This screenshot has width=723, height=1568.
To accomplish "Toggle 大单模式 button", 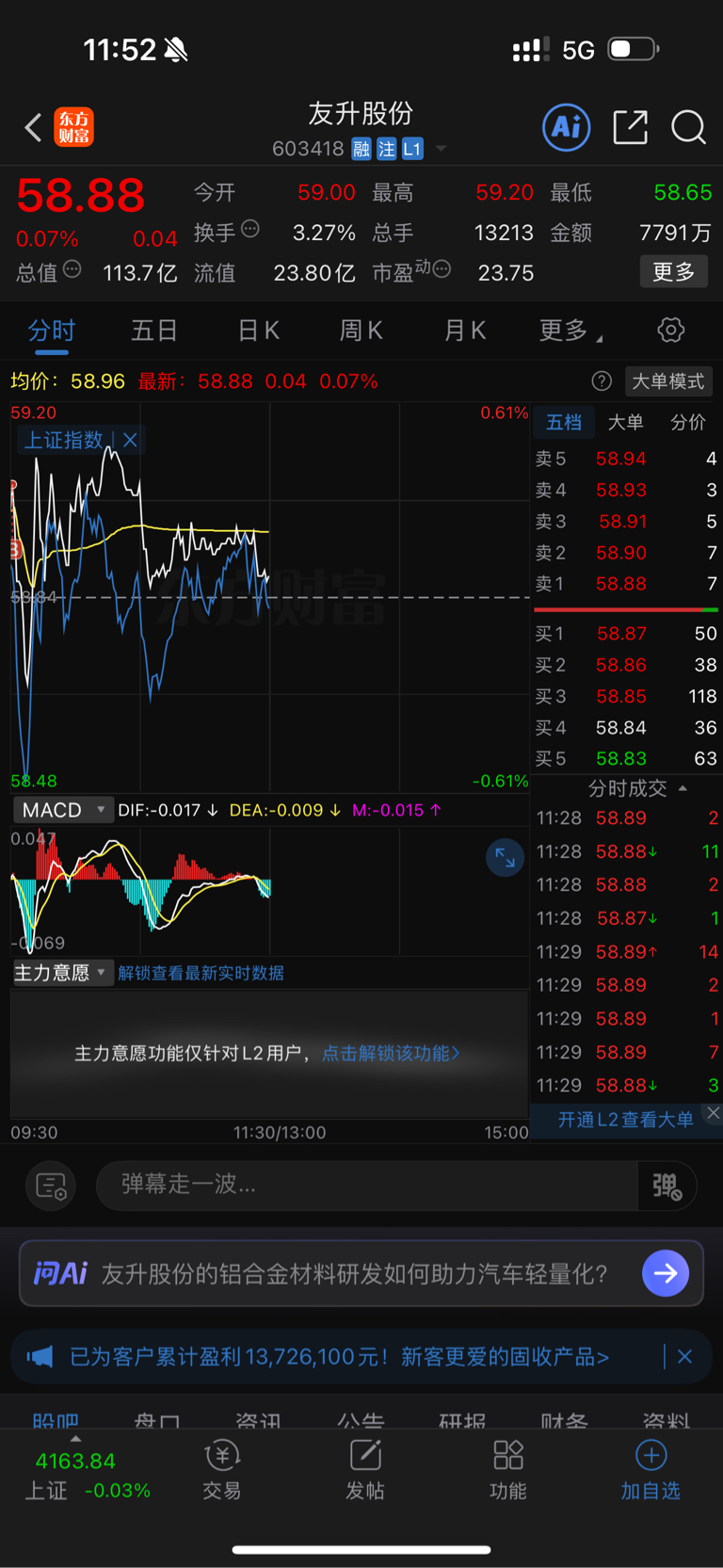I will [667, 381].
